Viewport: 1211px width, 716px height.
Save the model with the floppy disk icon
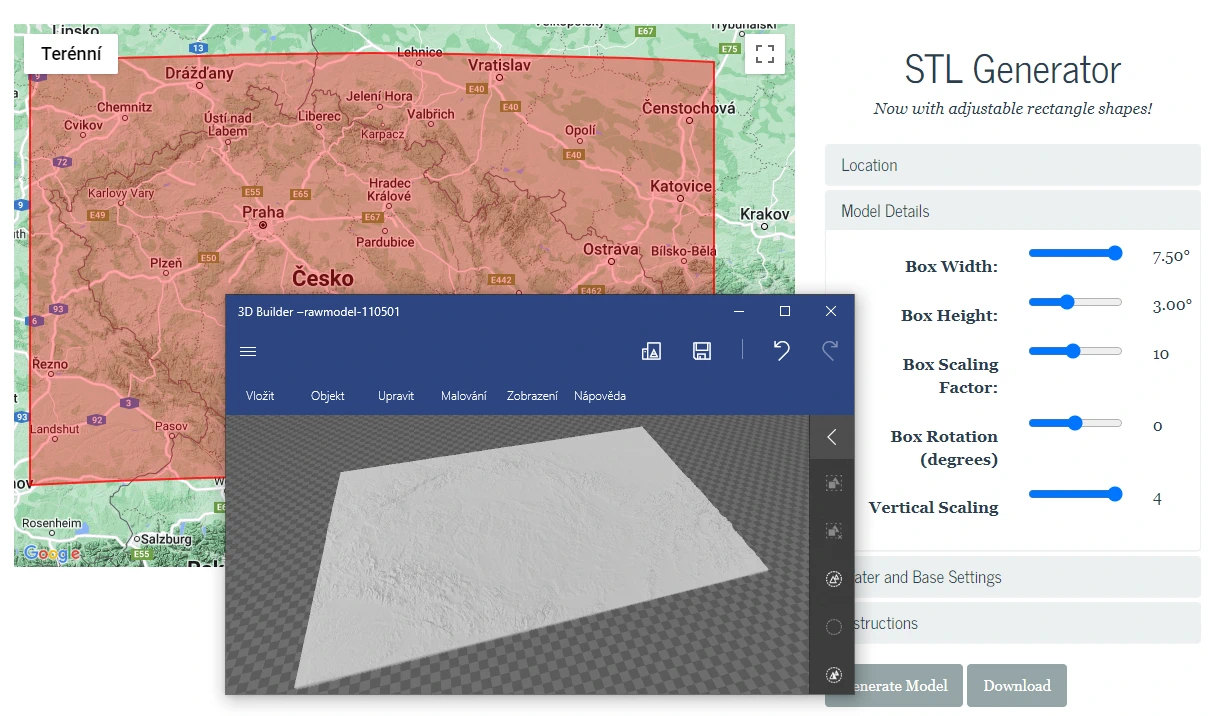click(x=702, y=351)
